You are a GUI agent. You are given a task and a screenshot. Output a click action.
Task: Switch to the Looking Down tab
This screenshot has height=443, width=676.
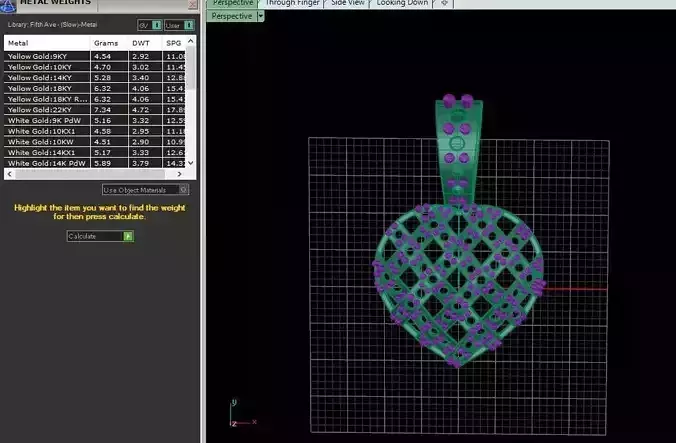click(x=402, y=3)
